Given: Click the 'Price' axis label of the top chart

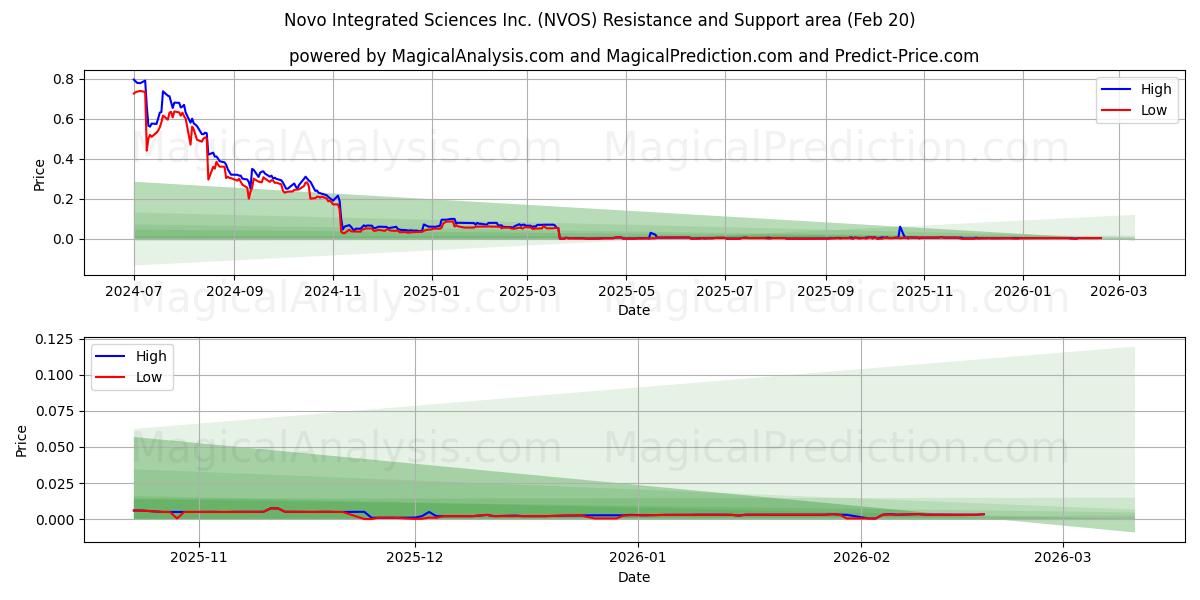Looking at the screenshot, I should (x=40, y=174).
